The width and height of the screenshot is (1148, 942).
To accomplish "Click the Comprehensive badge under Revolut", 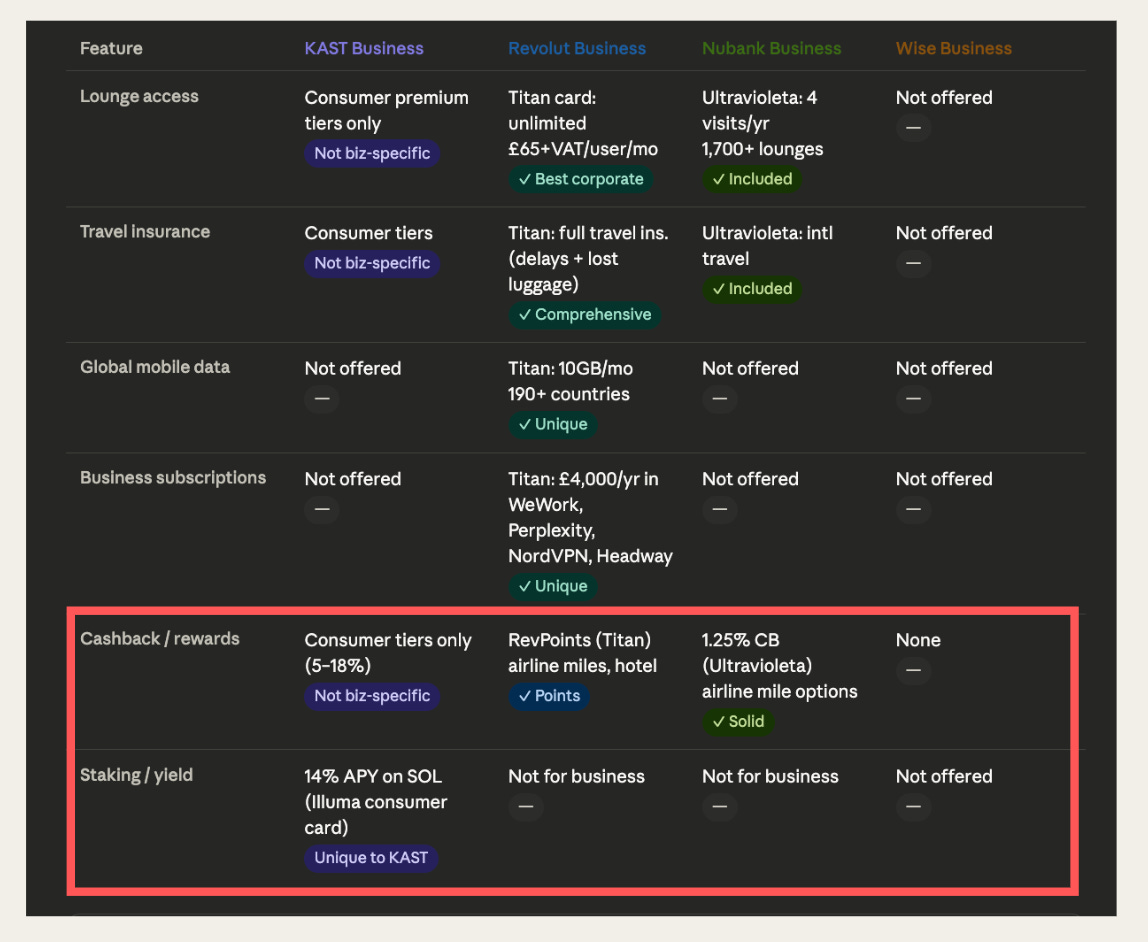I will (584, 315).
